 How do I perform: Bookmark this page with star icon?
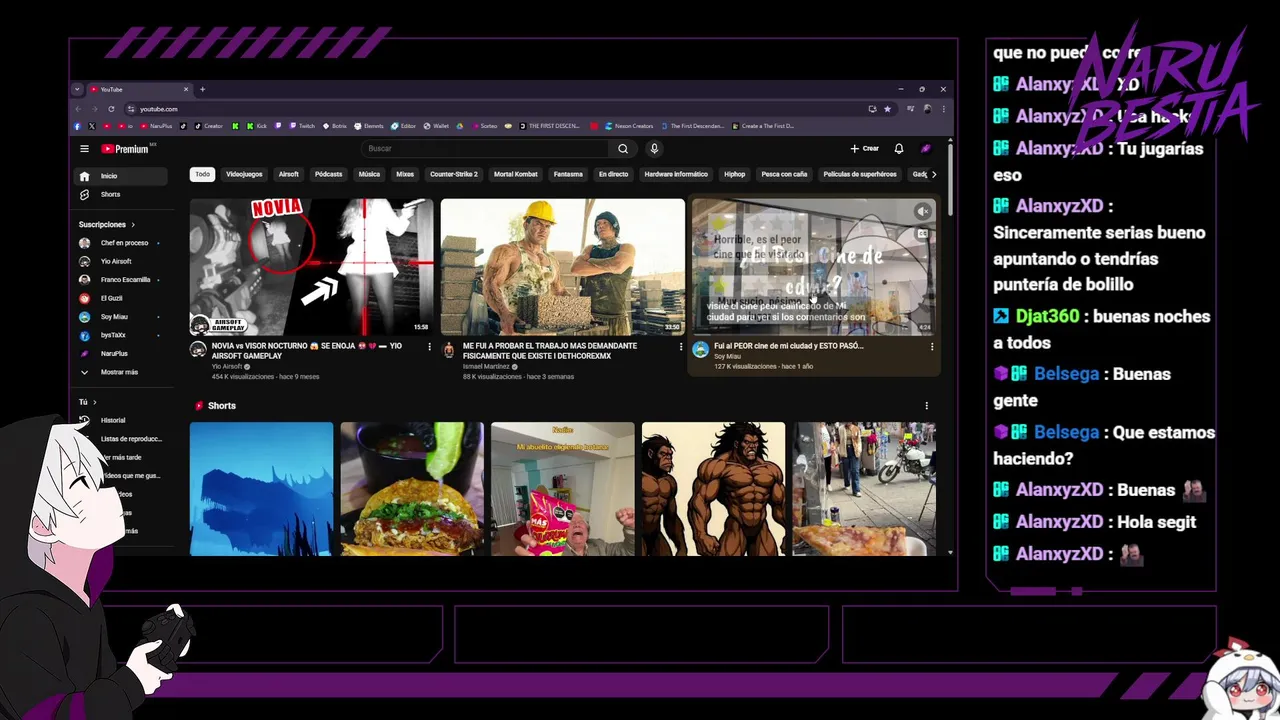[x=887, y=109]
